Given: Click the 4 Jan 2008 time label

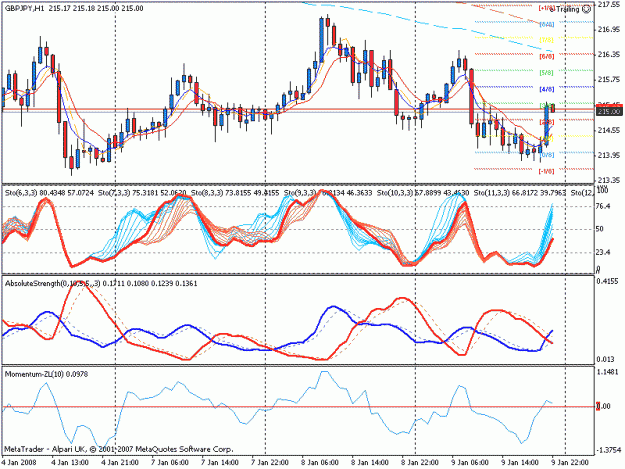Looking at the screenshot, I should click(x=19, y=462).
